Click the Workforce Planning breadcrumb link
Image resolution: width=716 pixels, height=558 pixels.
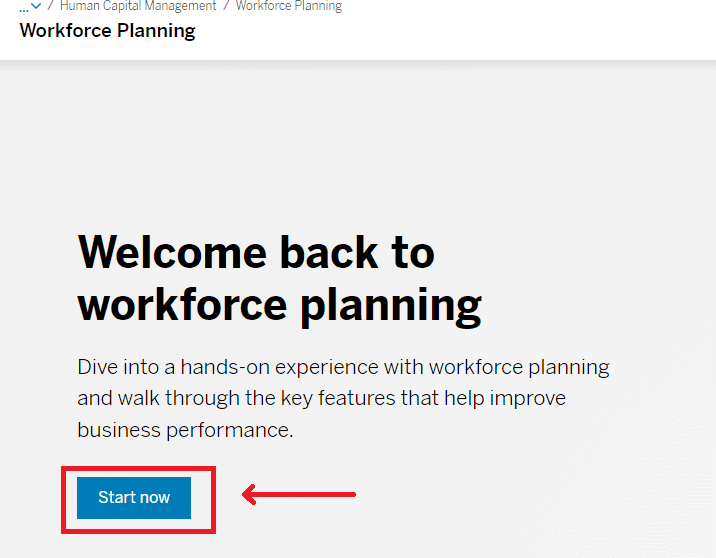click(289, 6)
